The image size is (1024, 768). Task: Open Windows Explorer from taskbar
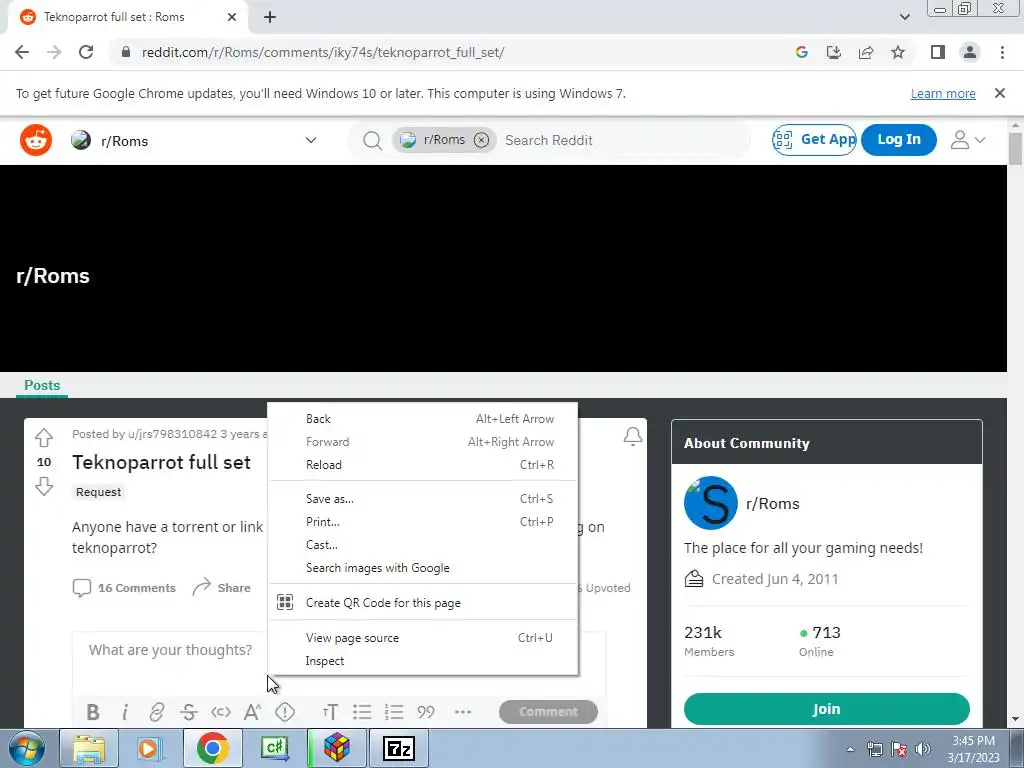(89, 749)
